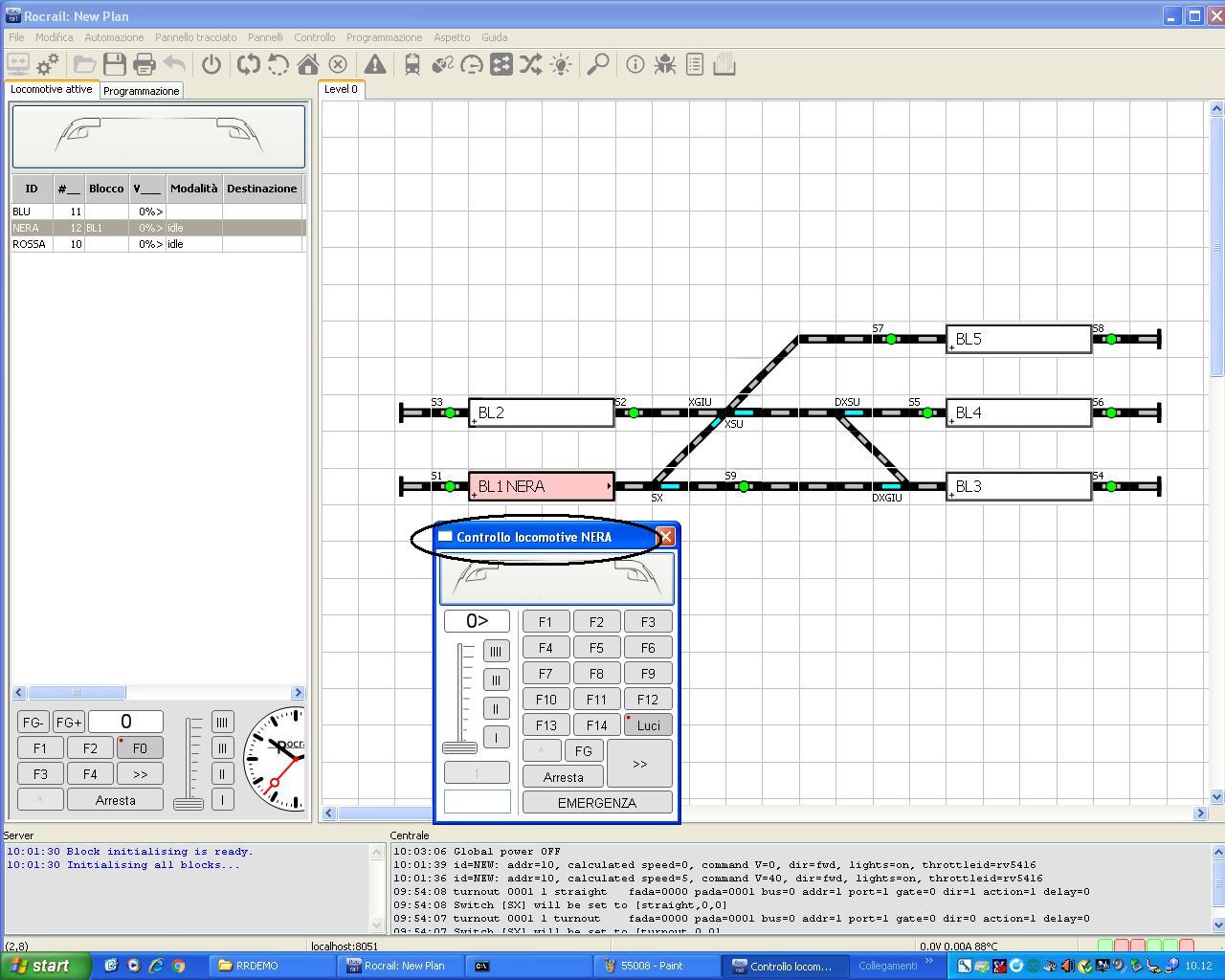Click the circled X toolbar icon

338,64
